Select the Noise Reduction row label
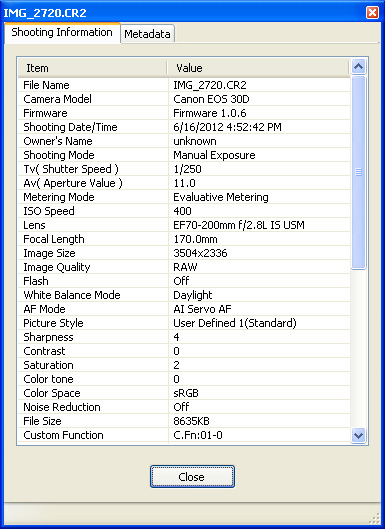 (x=62, y=407)
